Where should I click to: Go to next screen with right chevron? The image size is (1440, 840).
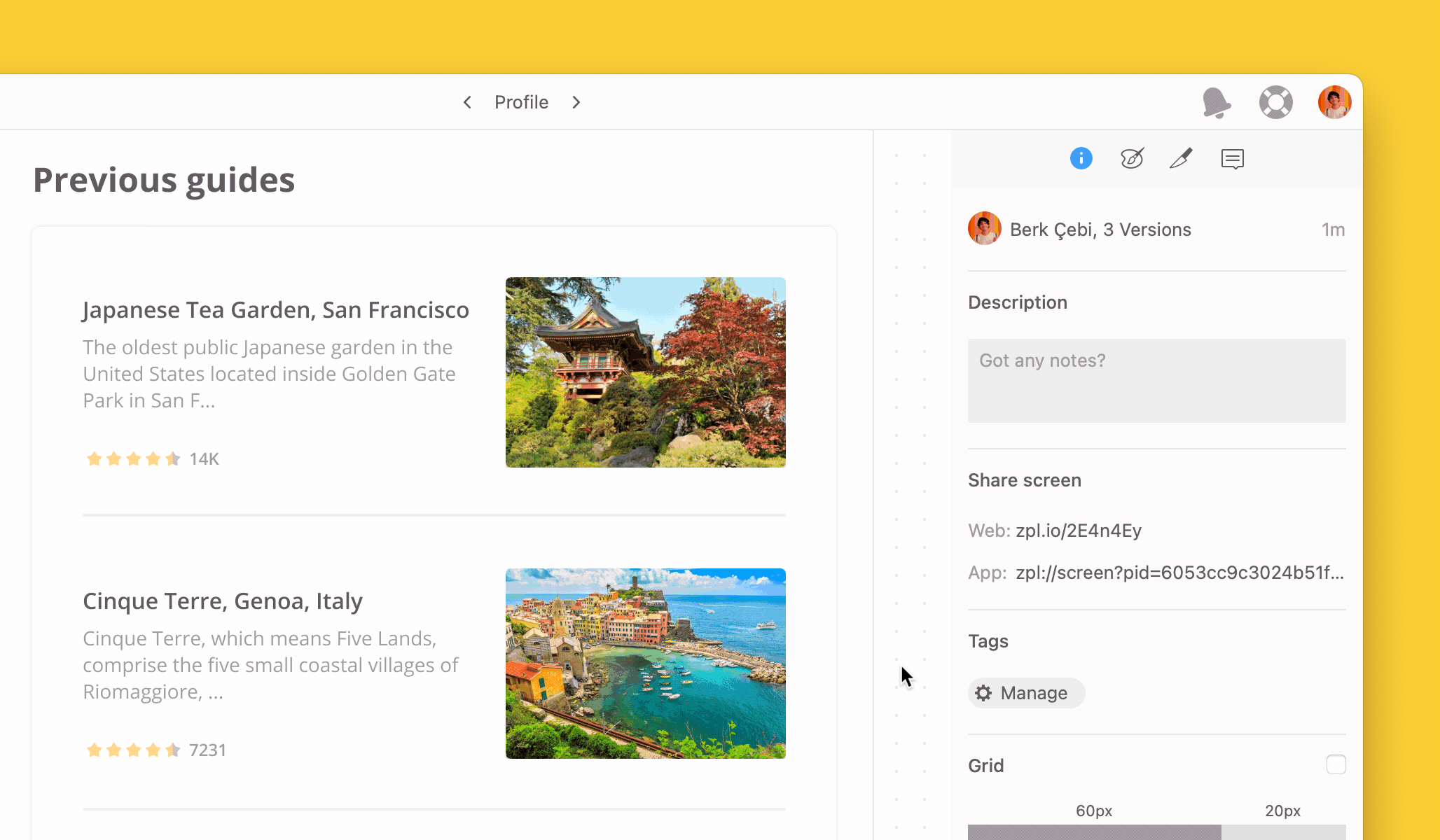pyautogui.click(x=576, y=102)
